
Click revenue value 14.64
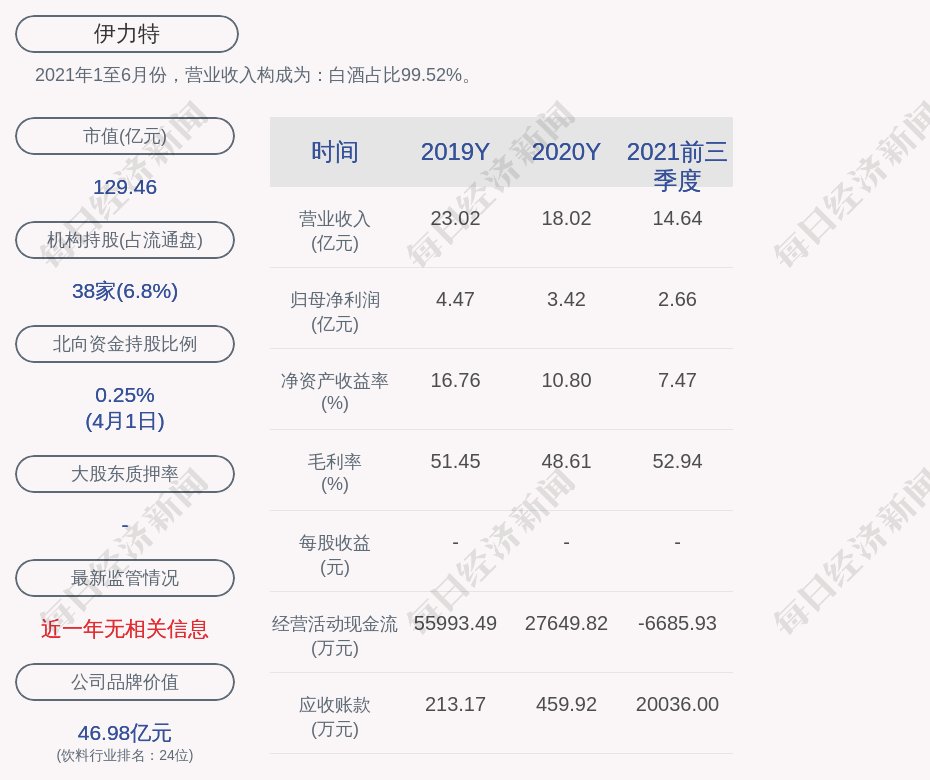pos(677,218)
